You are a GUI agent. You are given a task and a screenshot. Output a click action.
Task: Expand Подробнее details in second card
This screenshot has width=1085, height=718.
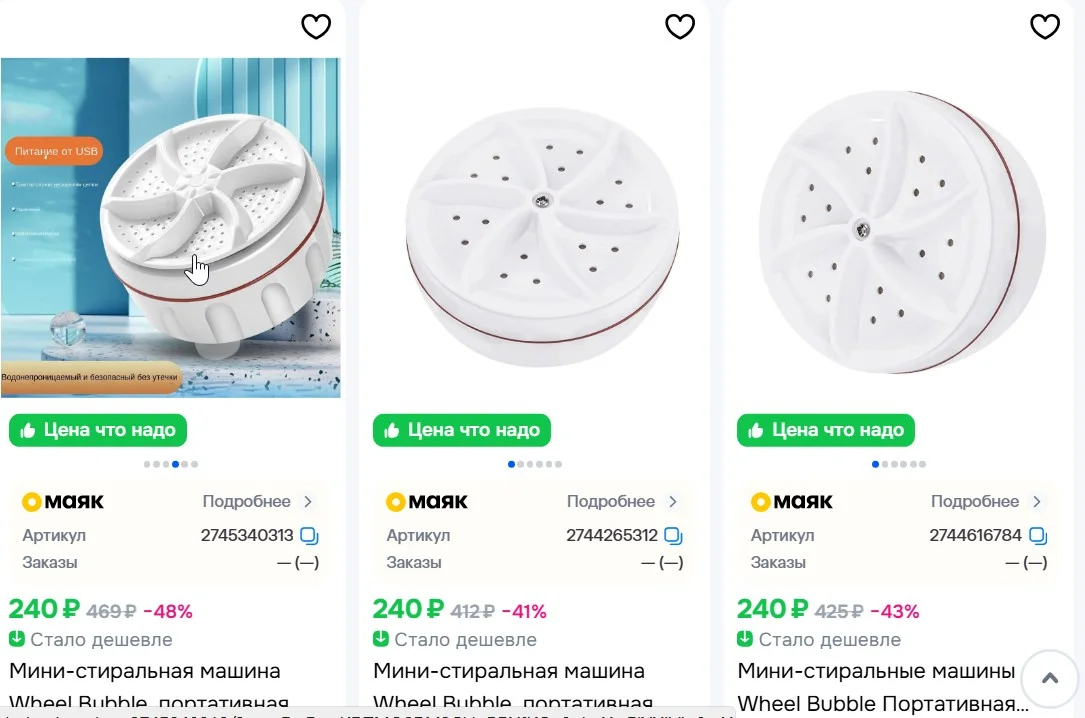(x=622, y=501)
